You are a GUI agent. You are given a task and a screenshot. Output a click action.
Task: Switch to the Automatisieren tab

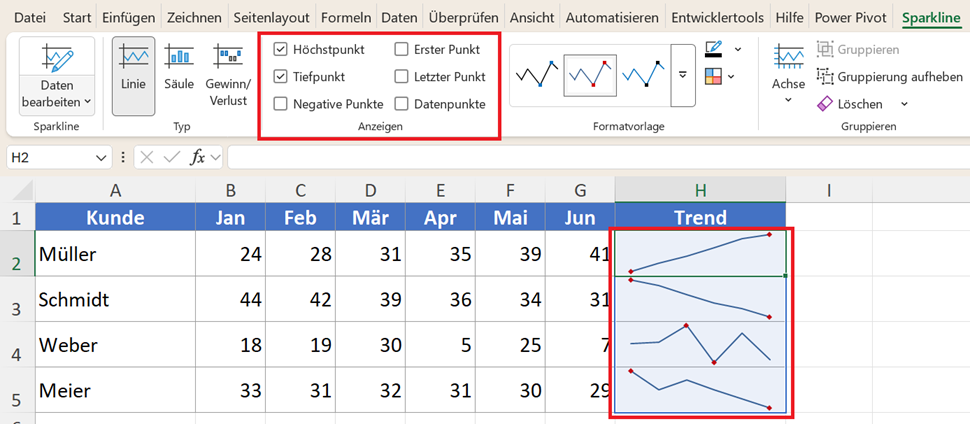tap(612, 17)
